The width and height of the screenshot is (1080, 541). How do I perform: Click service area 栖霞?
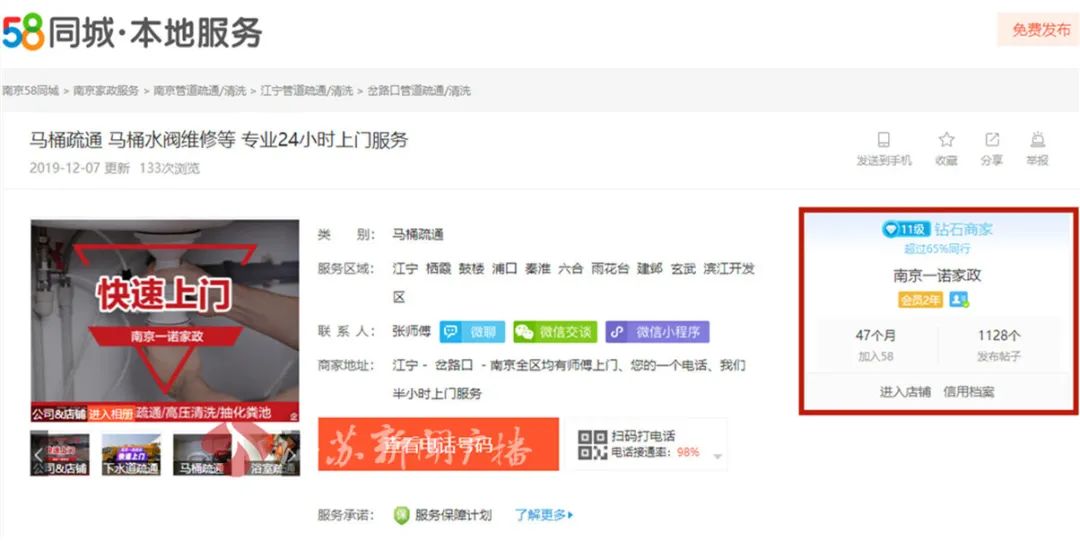(x=438, y=269)
